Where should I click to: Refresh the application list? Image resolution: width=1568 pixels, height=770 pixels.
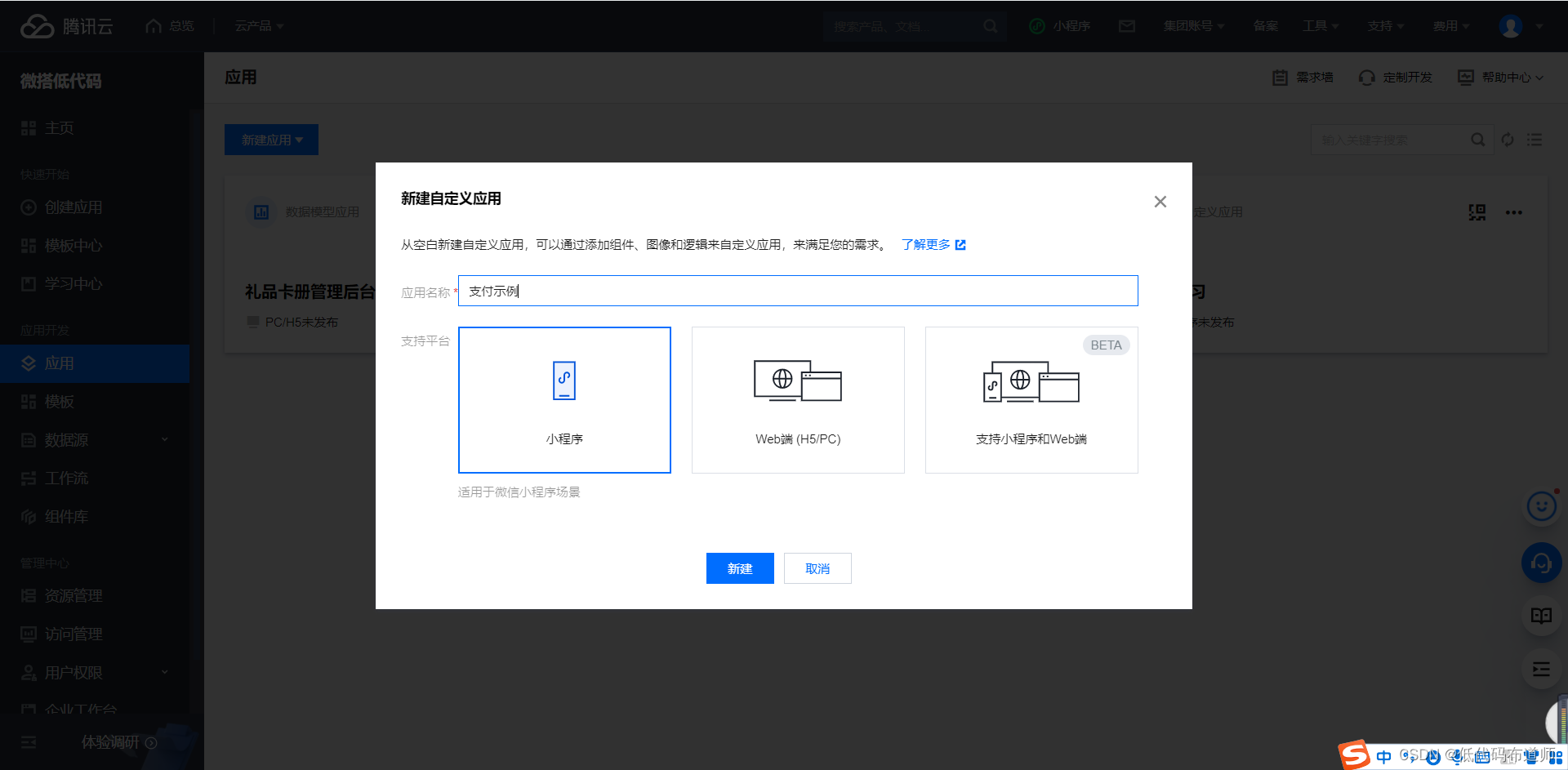1508,140
